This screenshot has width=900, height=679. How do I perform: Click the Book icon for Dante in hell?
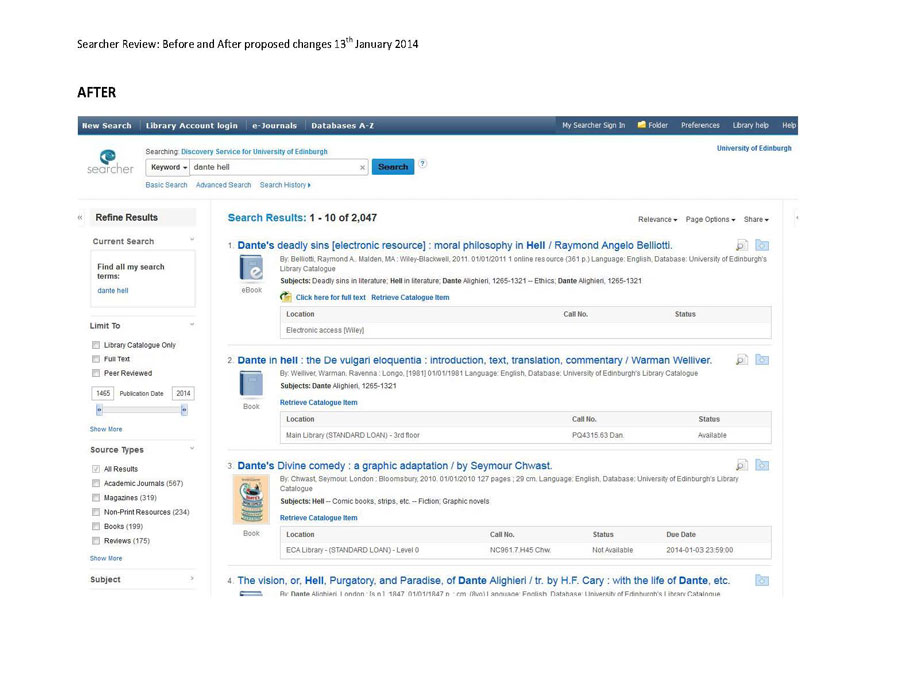pyautogui.click(x=251, y=384)
